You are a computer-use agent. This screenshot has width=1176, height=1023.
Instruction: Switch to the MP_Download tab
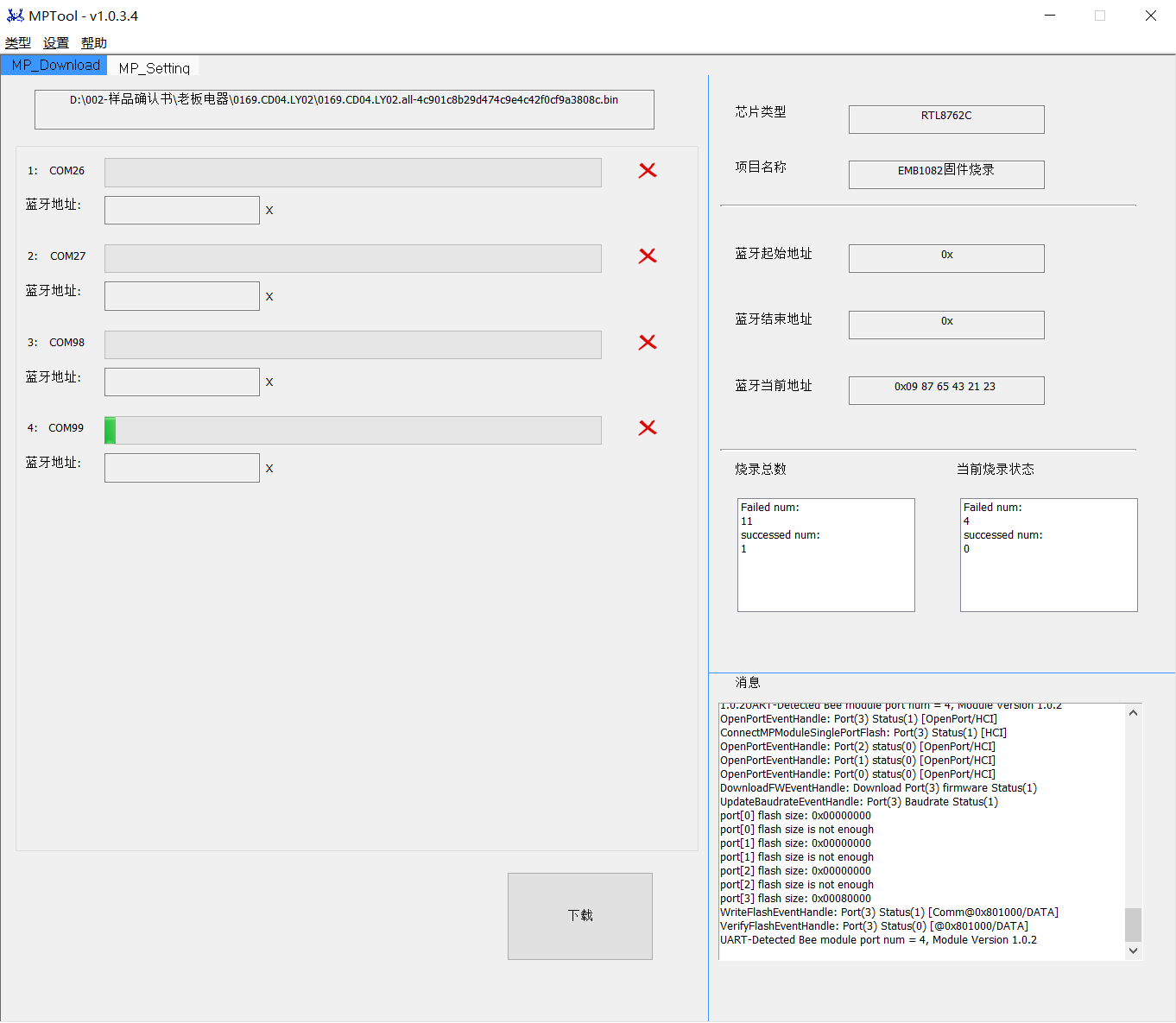(54, 66)
